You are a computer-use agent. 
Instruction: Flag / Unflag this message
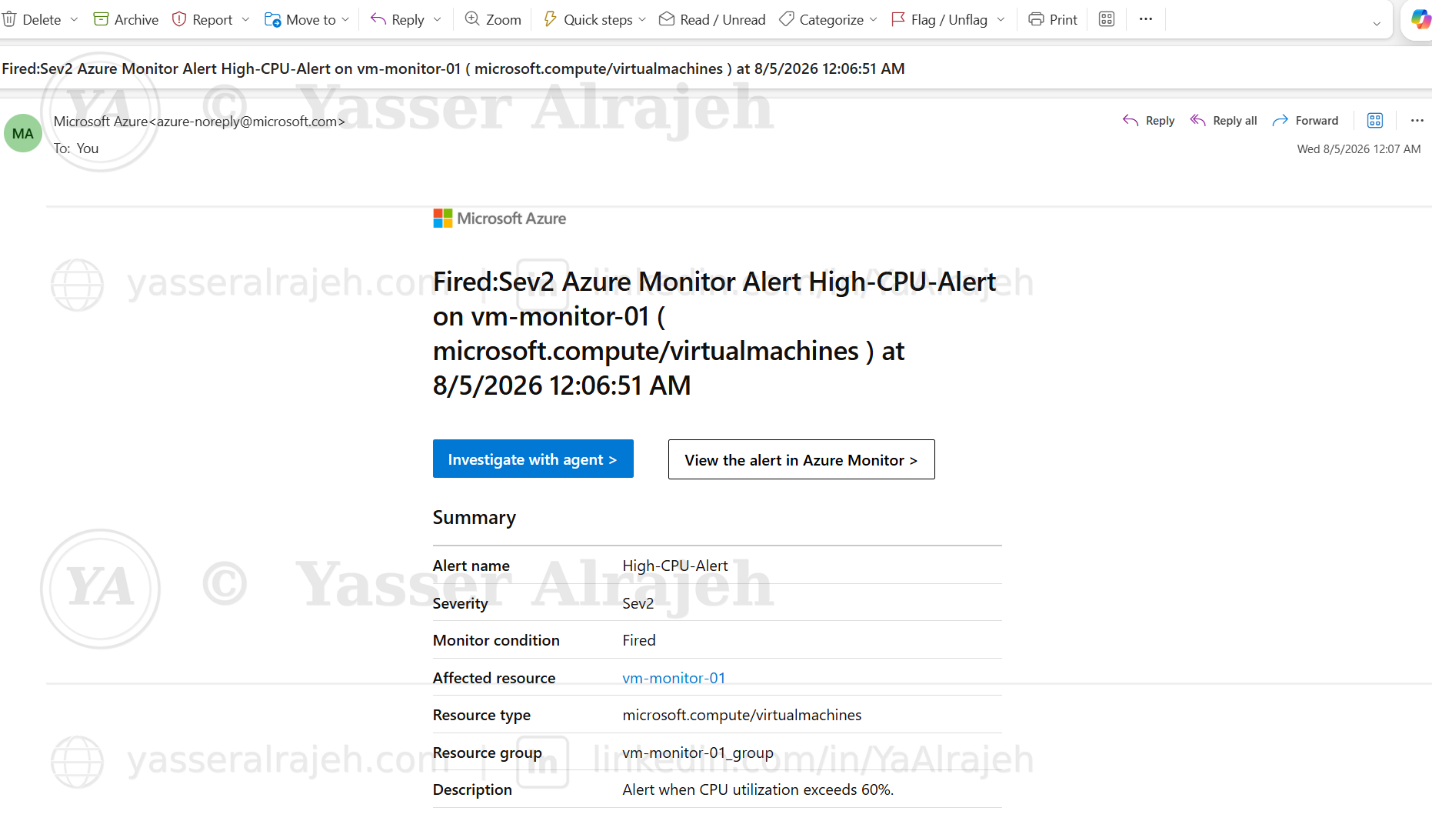tap(938, 19)
